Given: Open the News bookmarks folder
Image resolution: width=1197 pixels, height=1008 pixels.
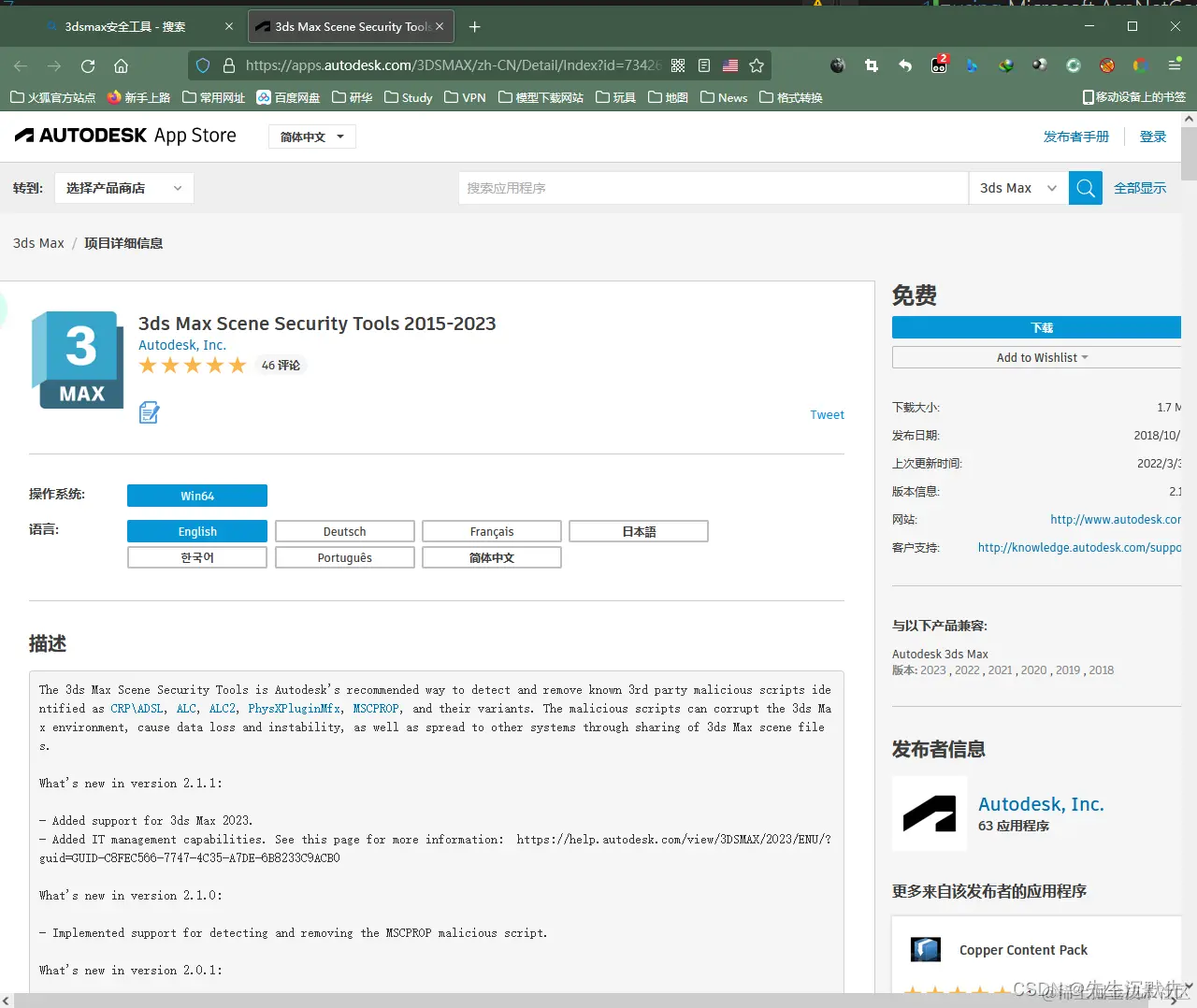Looking at the screenshot, I should 724,97.
